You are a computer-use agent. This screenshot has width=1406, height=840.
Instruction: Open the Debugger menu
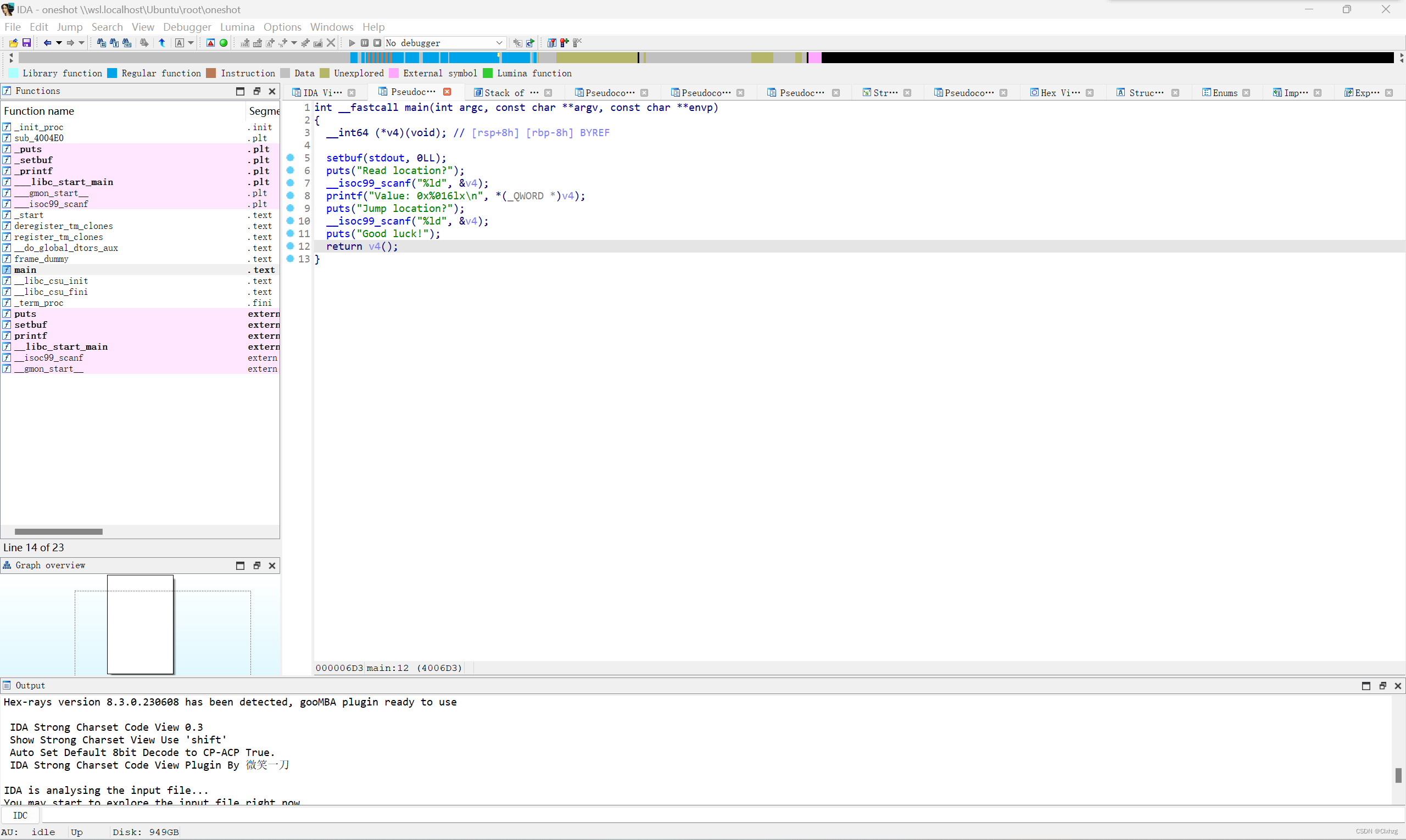click(x=187, y=26)
